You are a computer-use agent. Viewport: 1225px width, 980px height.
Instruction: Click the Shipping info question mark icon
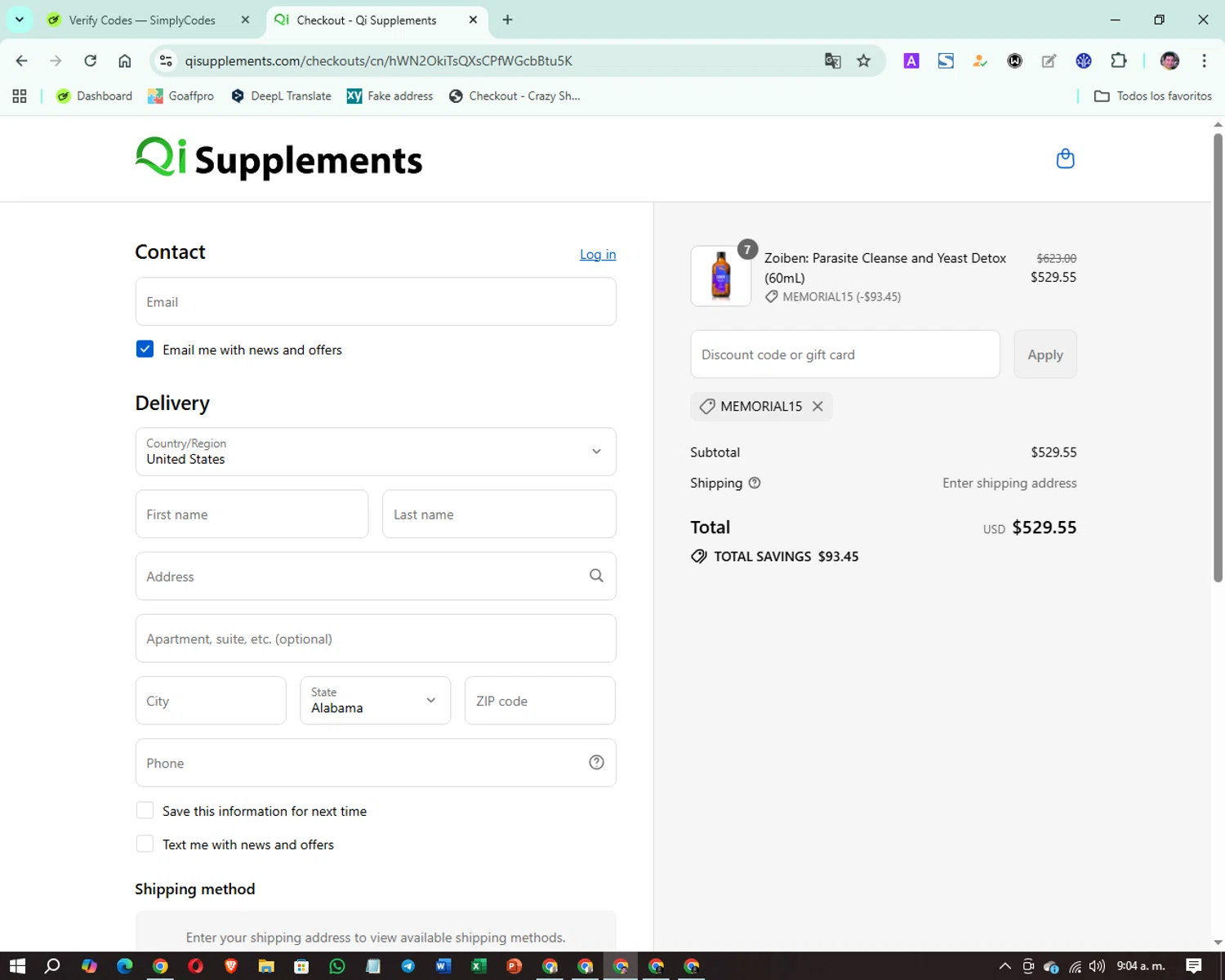pos(755,483)
